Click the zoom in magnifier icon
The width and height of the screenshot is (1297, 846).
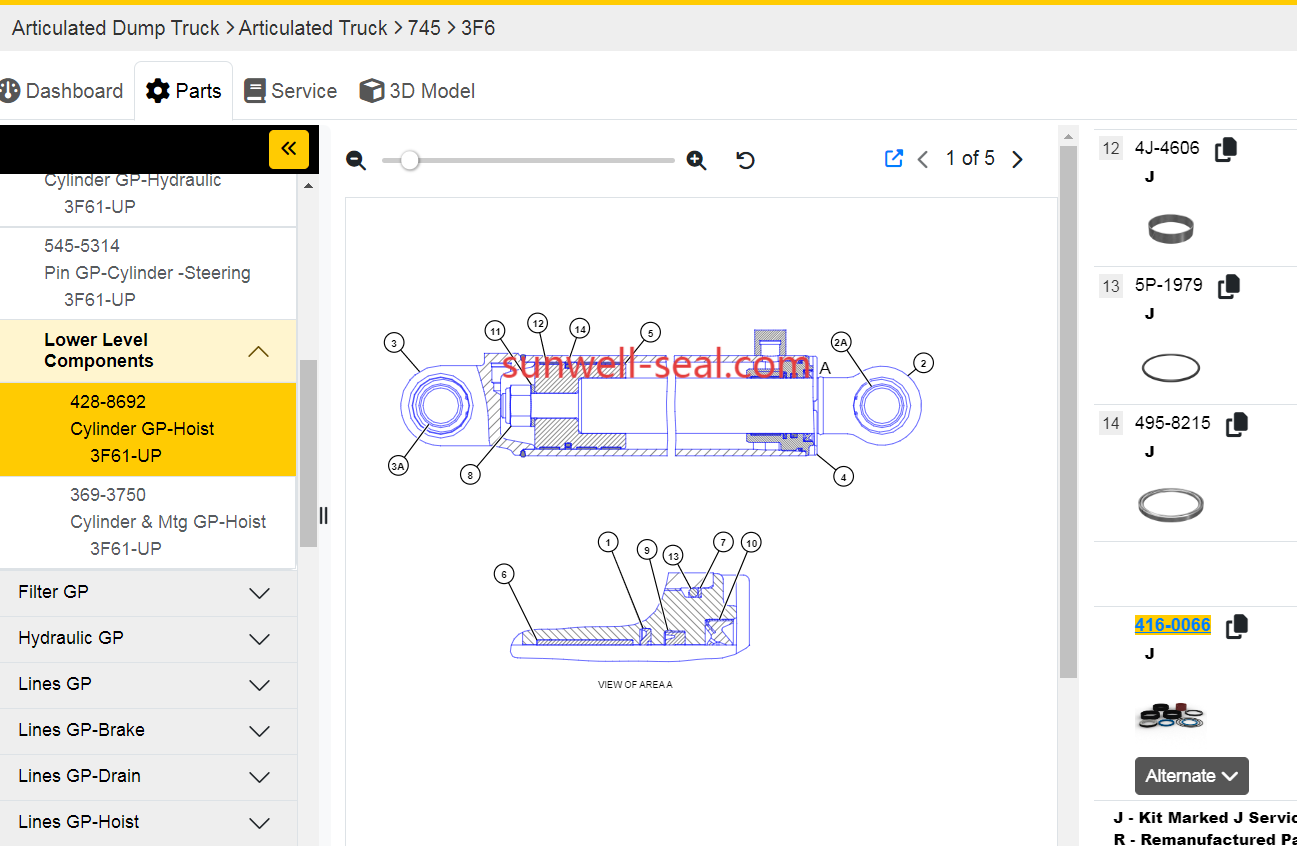(x=696, y=160)
